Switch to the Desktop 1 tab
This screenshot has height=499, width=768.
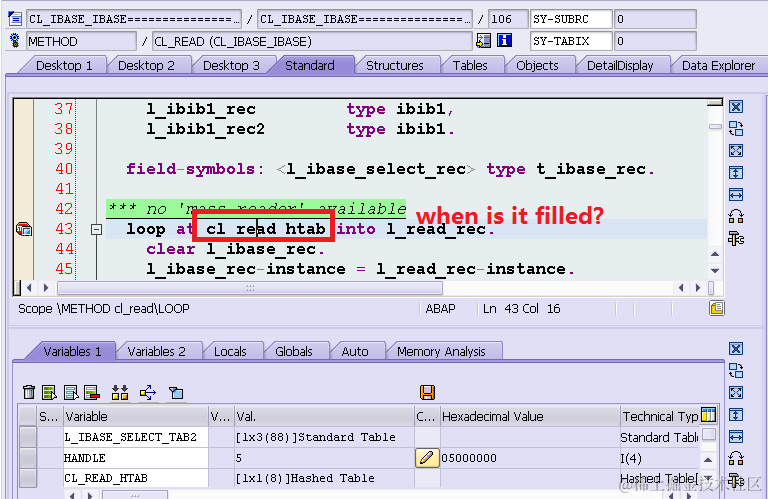tap(64, 66)
